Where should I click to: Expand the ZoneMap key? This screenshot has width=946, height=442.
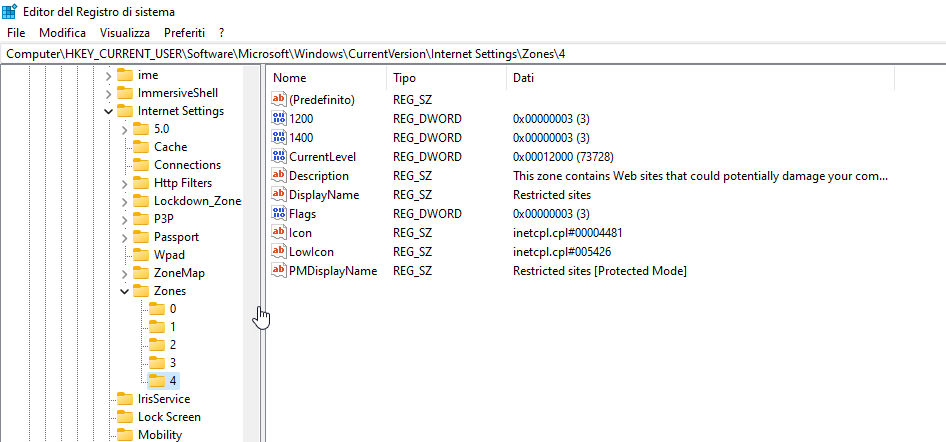click(125, 273)
